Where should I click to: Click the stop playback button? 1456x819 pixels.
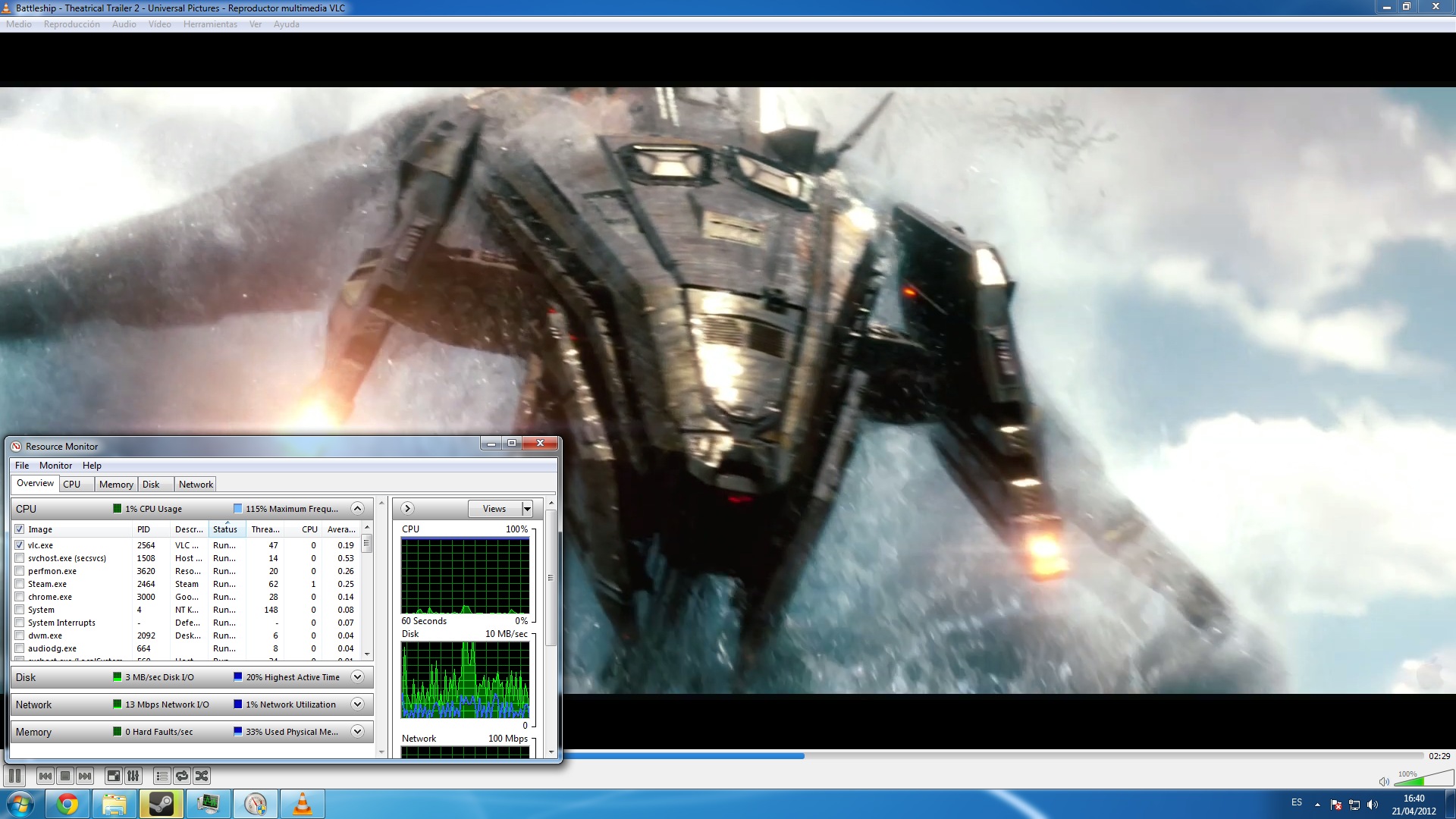(65, 776)
